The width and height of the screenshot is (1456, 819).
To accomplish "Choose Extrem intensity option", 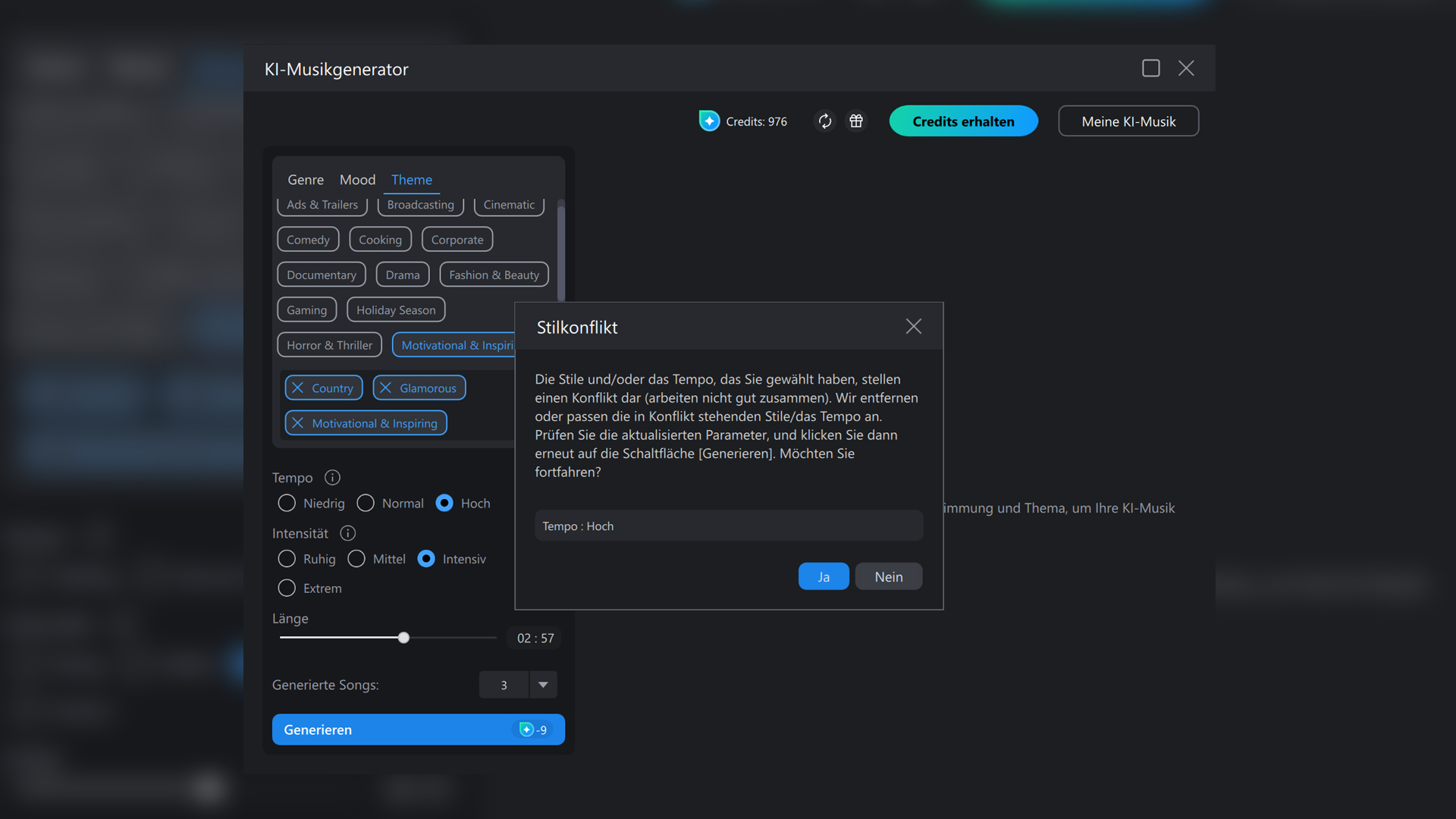I will coord(287,588).
